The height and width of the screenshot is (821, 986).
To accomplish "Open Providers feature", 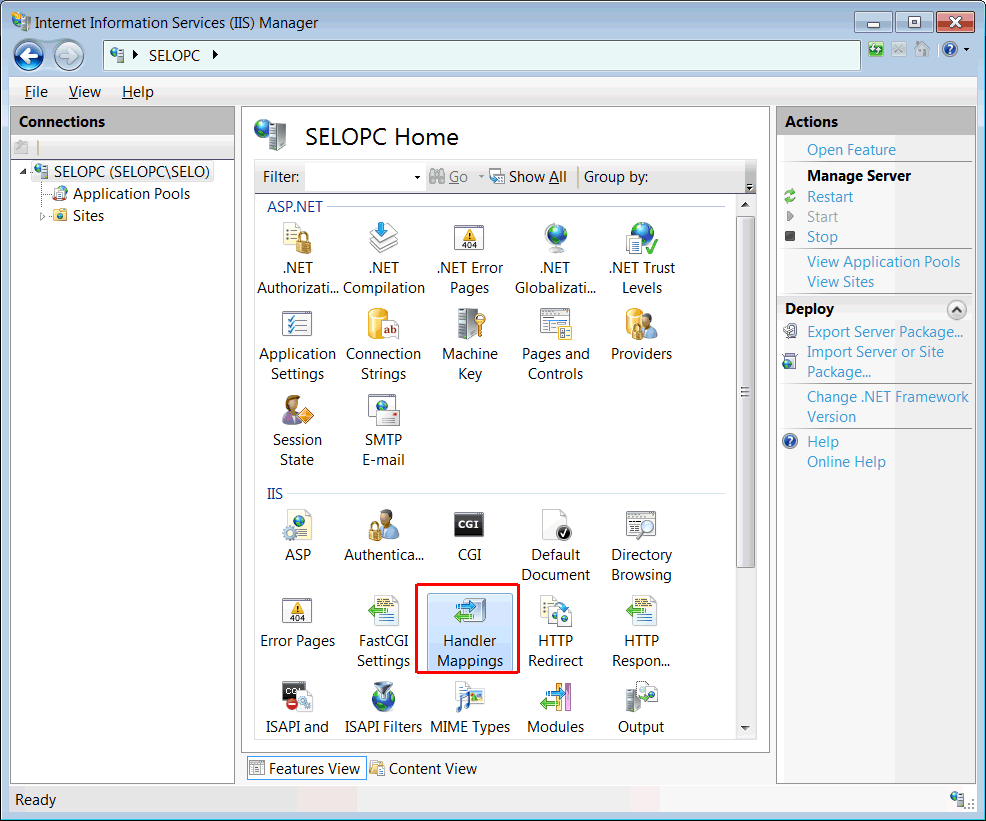I will (641, 334).
